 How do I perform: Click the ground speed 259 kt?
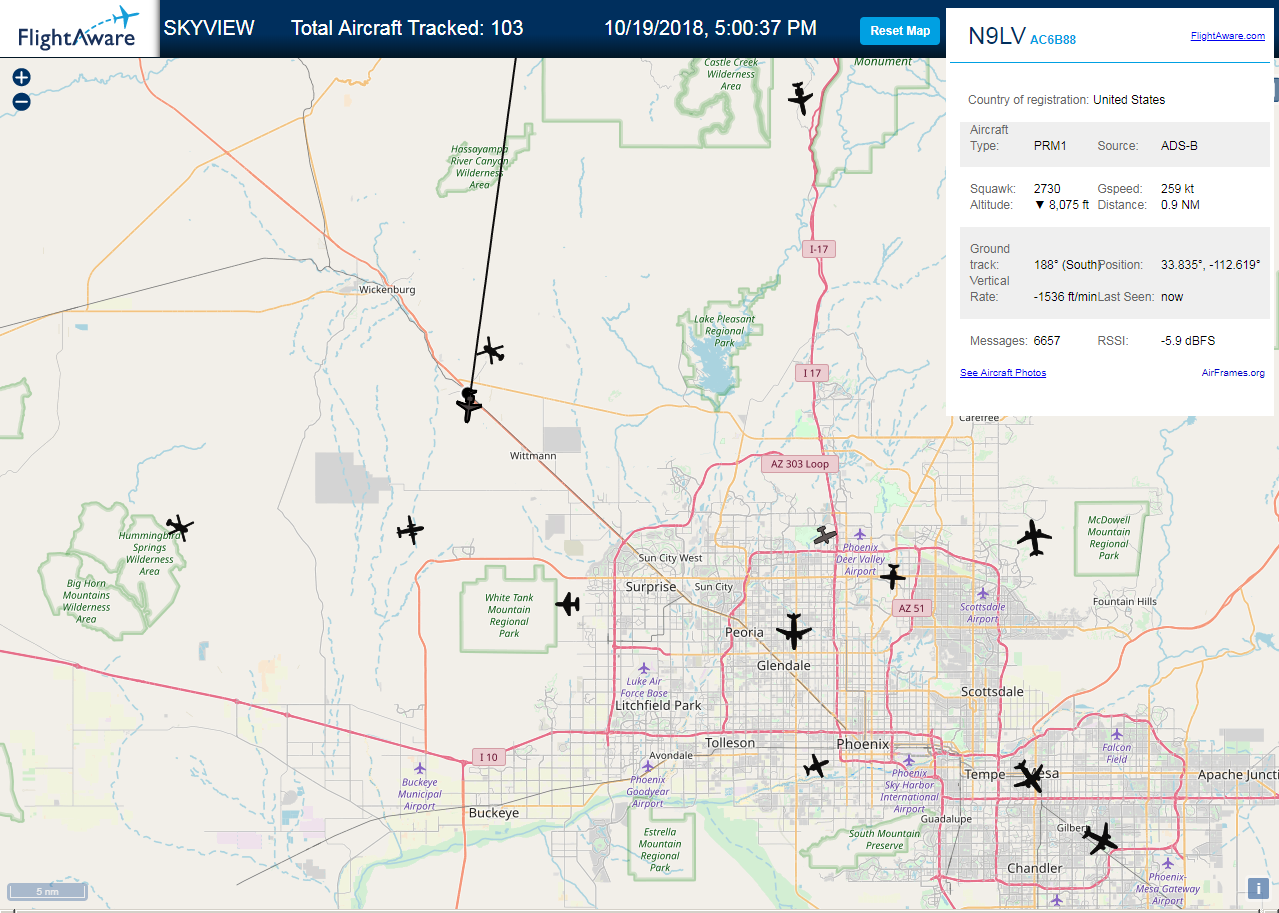(x=1178, y=189)
